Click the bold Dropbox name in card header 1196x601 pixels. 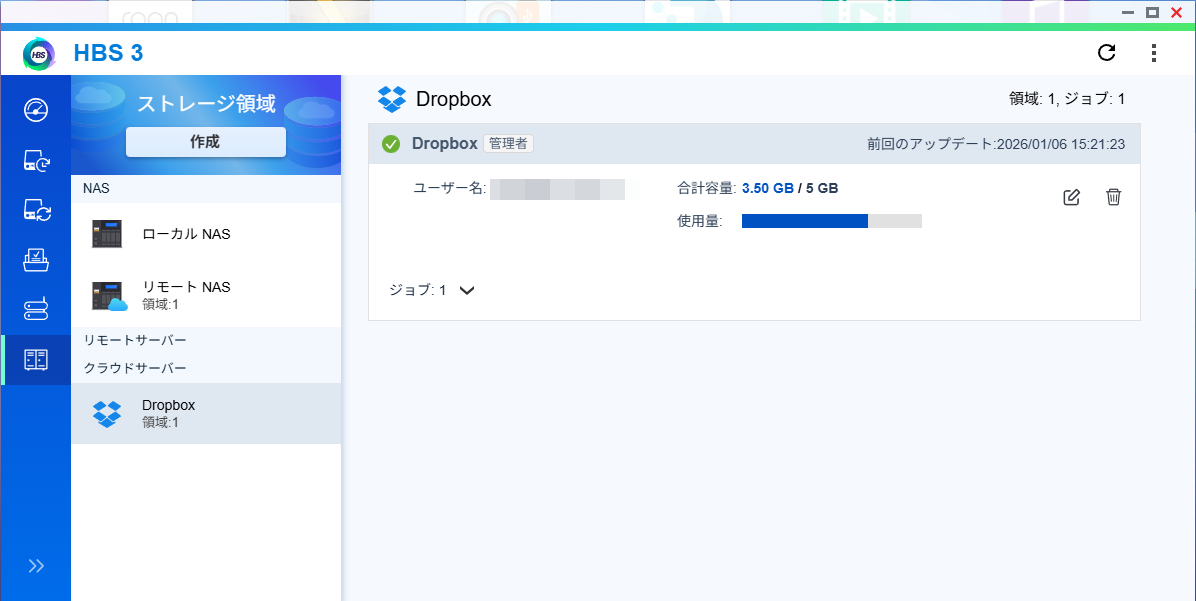coord(445,143)
